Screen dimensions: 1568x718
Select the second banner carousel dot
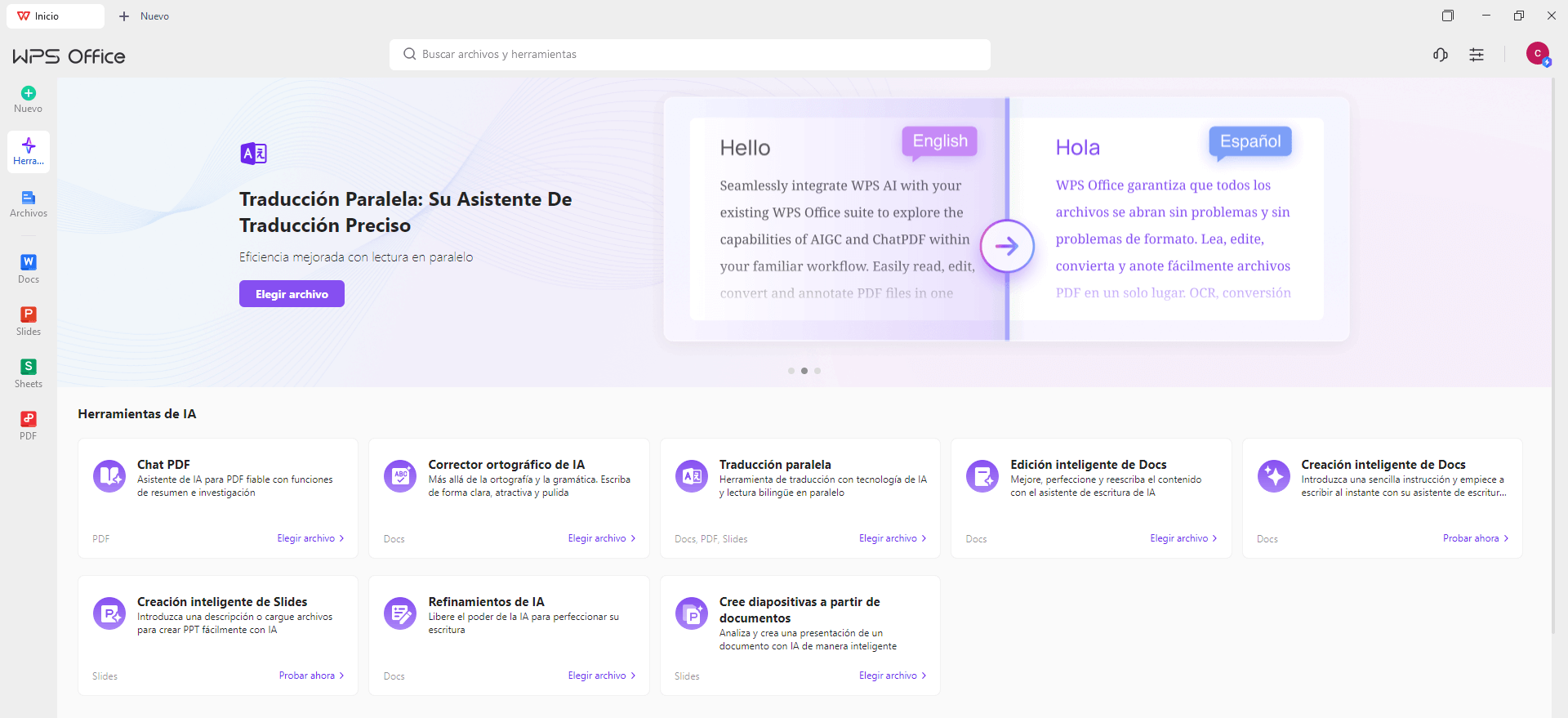pyautogui.click(x=804, y=371)
